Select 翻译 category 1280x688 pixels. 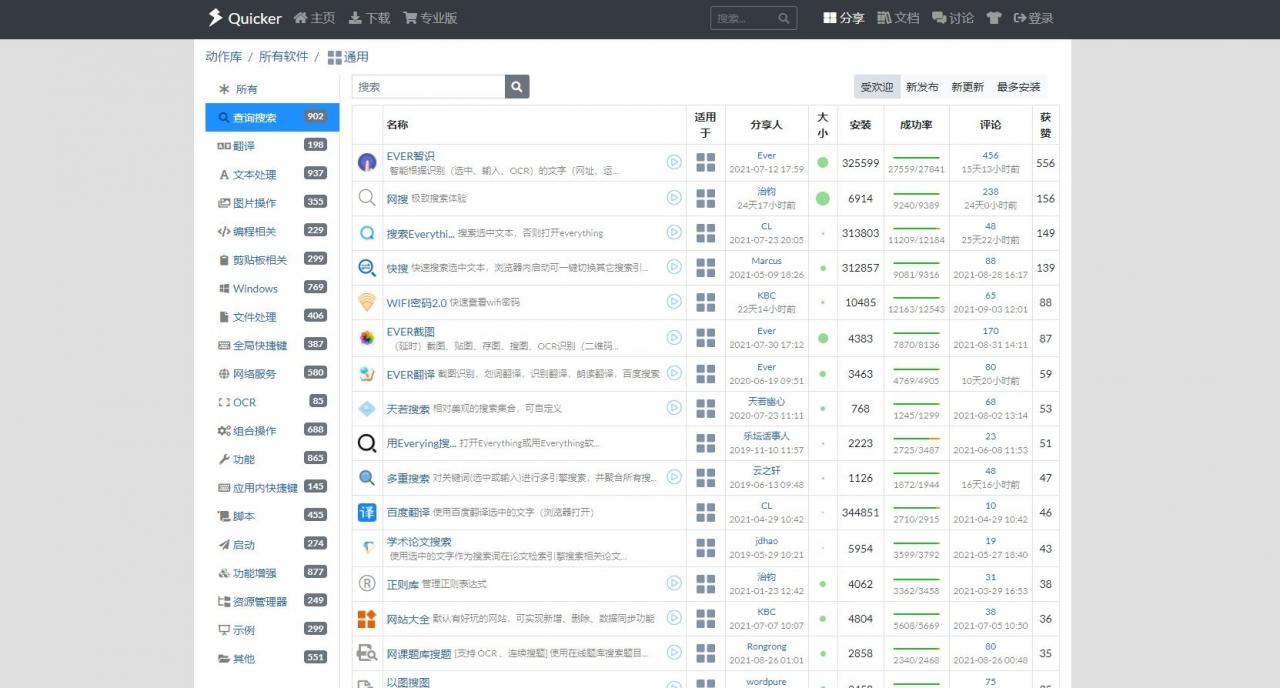(x=272, y=146)
